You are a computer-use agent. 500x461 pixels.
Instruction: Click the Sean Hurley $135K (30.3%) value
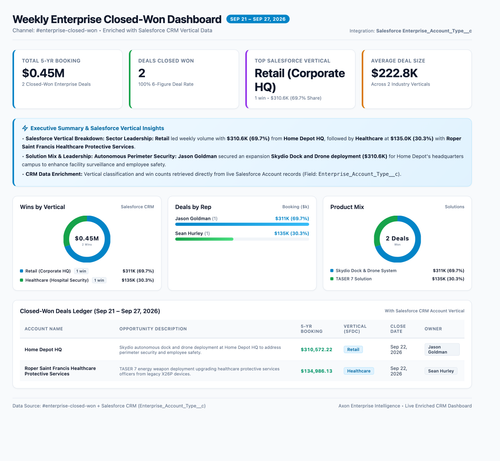click(x=292, y=233)
